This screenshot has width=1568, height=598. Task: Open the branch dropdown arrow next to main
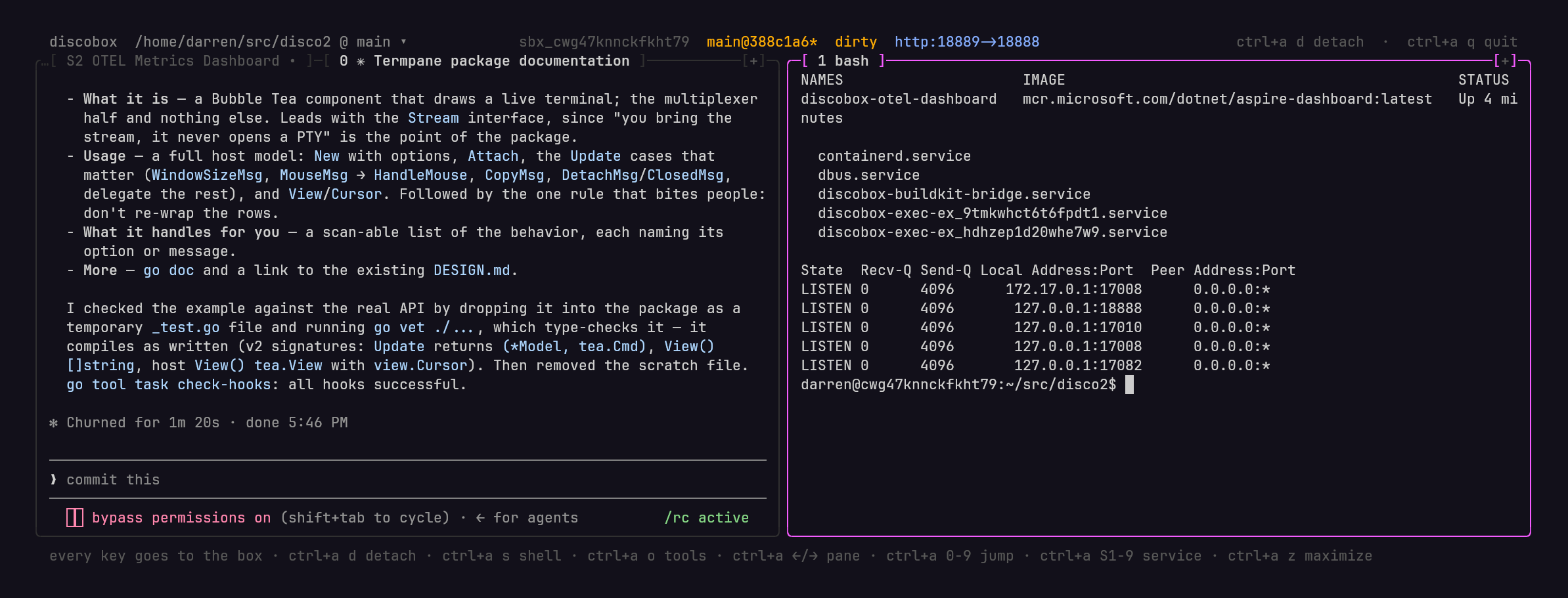point(403,41)
